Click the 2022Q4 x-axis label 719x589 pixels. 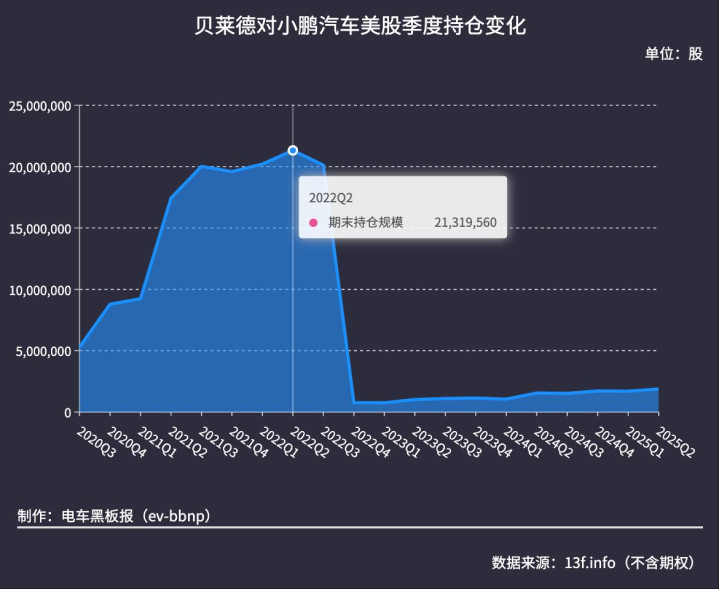[371, 442]
